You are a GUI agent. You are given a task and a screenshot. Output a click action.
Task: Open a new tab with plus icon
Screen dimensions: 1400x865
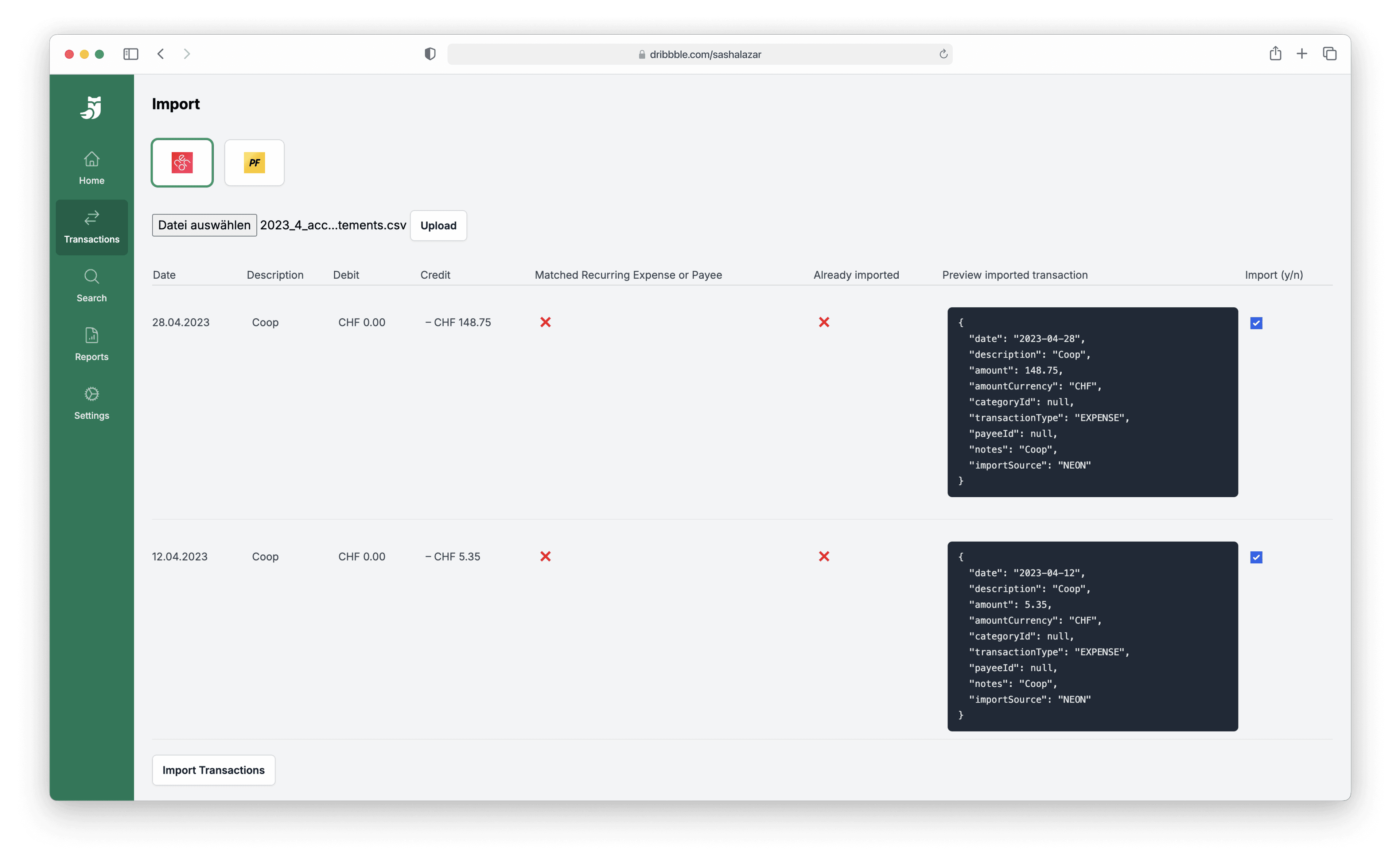pyautogui.click(x=1302, y=54)
